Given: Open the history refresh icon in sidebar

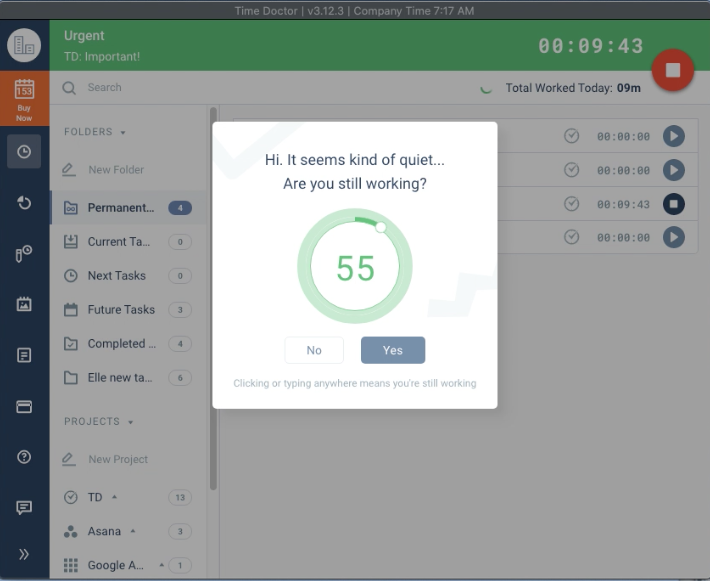Looking at the screenshot, I should (x=24, y=202).
